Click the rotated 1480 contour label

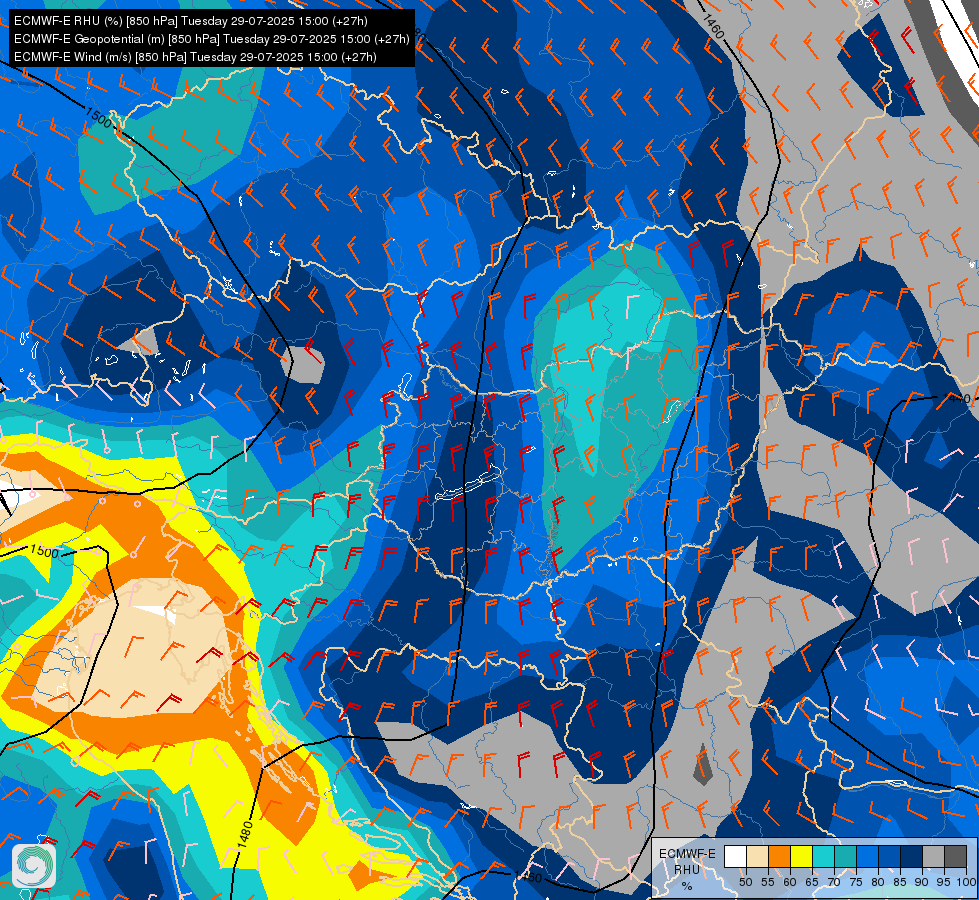[245, 835]
